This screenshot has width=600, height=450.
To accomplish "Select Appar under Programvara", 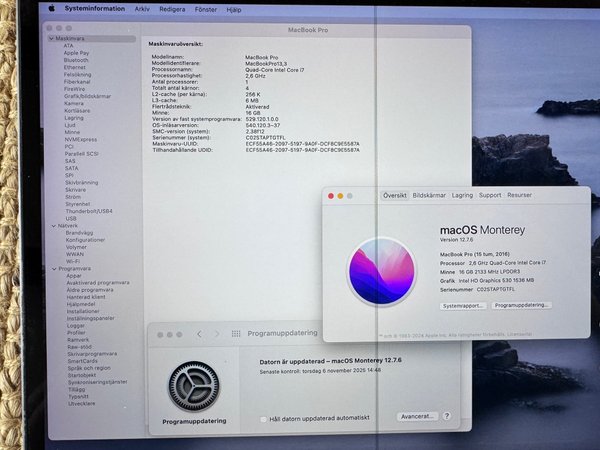I will [x=74, y=276].
